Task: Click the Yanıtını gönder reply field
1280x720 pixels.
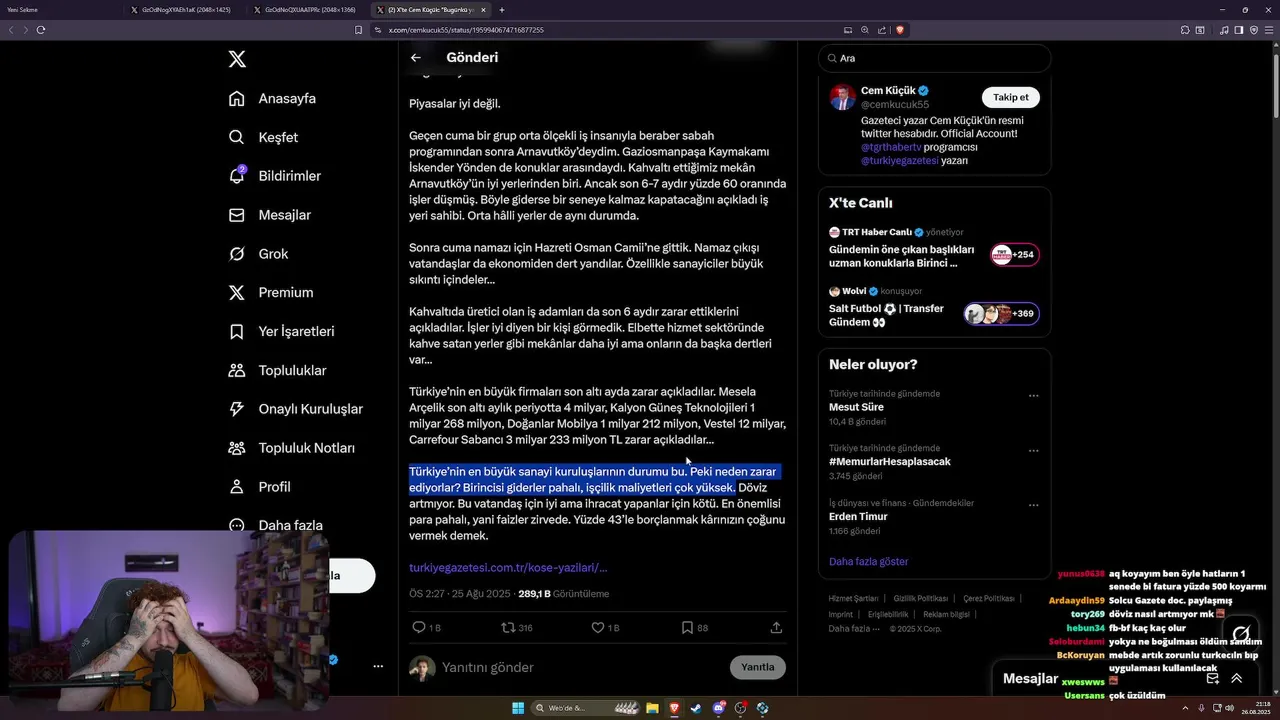Action: [580, 667]
